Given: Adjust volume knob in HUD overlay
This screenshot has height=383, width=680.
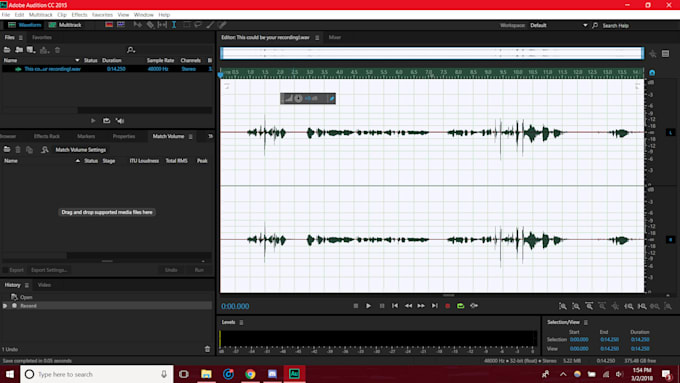Looking at the screenshot, I should pyautogui.click(x=298, y=98).
